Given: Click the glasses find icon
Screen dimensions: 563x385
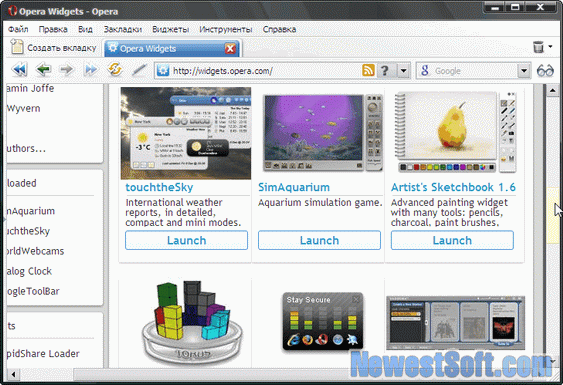Looking at the screenshot, I should click(545, 70).
